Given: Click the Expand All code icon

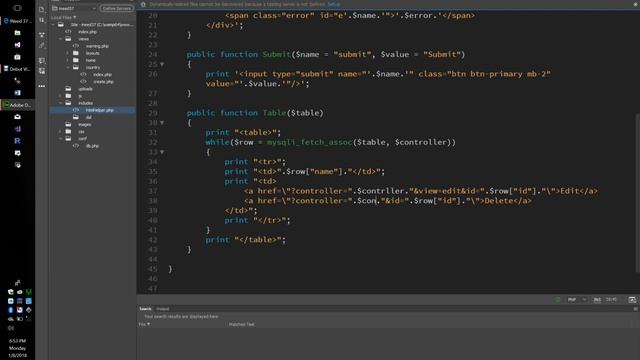Looking at the screenshot, I should pos(42,60).
